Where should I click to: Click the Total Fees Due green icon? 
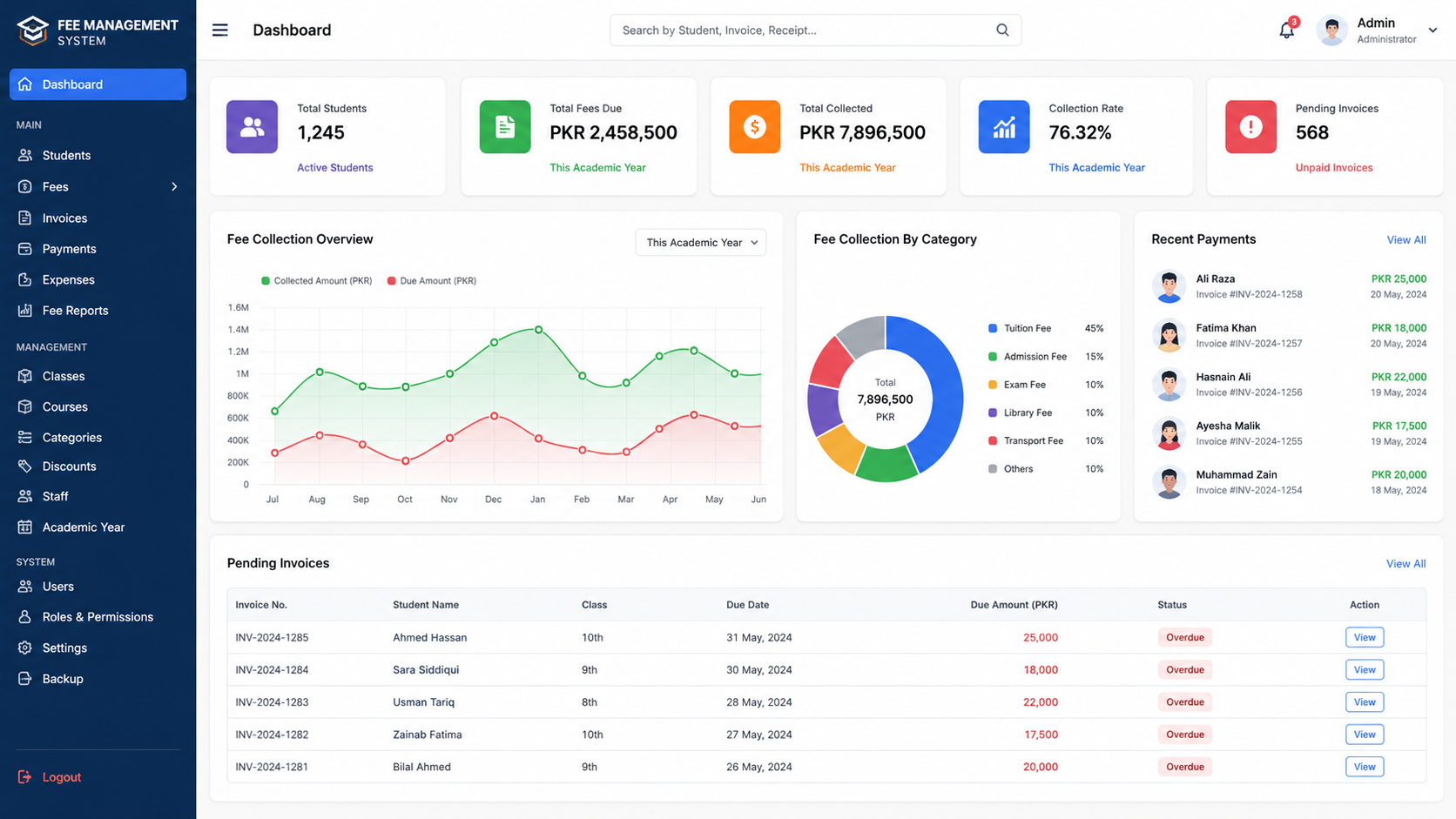pyautogui.click(x=505, y=127)
